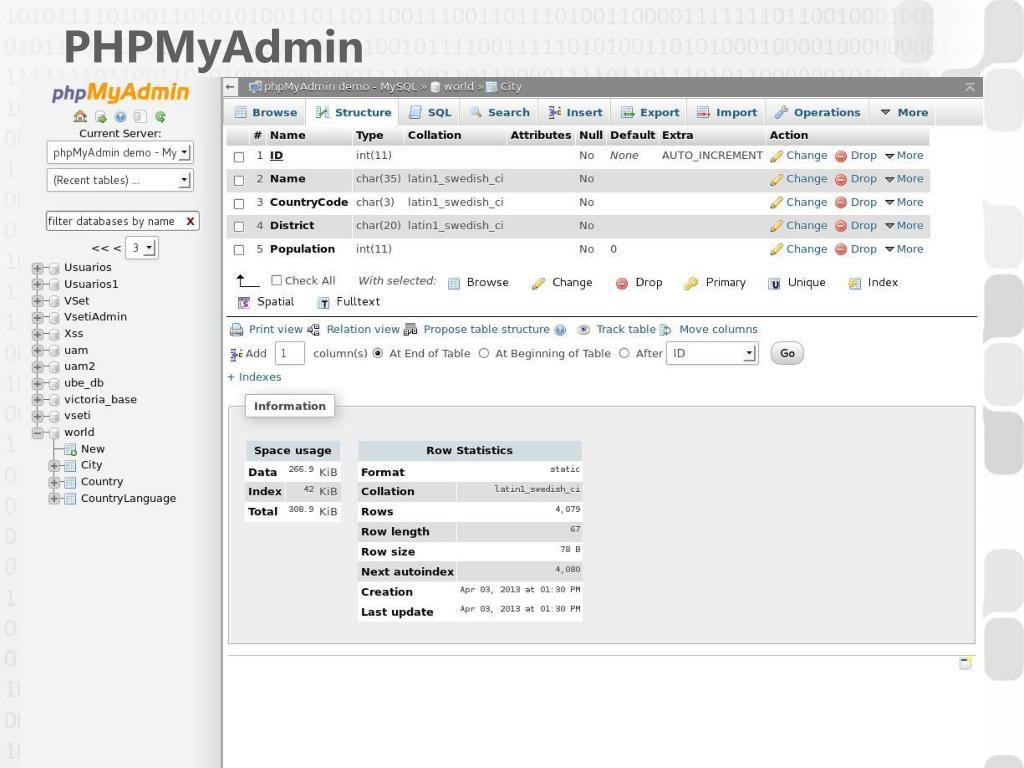Viewport: 1024px width, 768px height.
Task: Click the Propose table structure link
Action: point(487,329)
